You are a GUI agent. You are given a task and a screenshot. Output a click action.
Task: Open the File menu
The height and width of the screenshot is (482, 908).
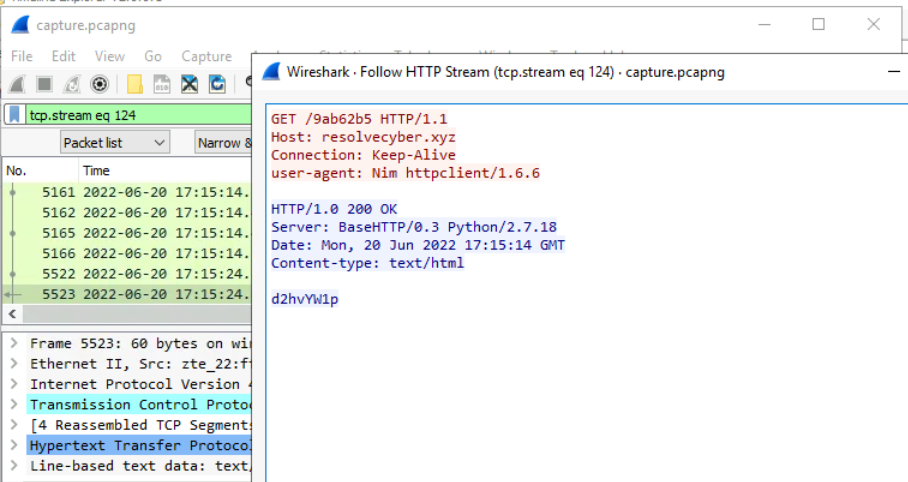21,56
